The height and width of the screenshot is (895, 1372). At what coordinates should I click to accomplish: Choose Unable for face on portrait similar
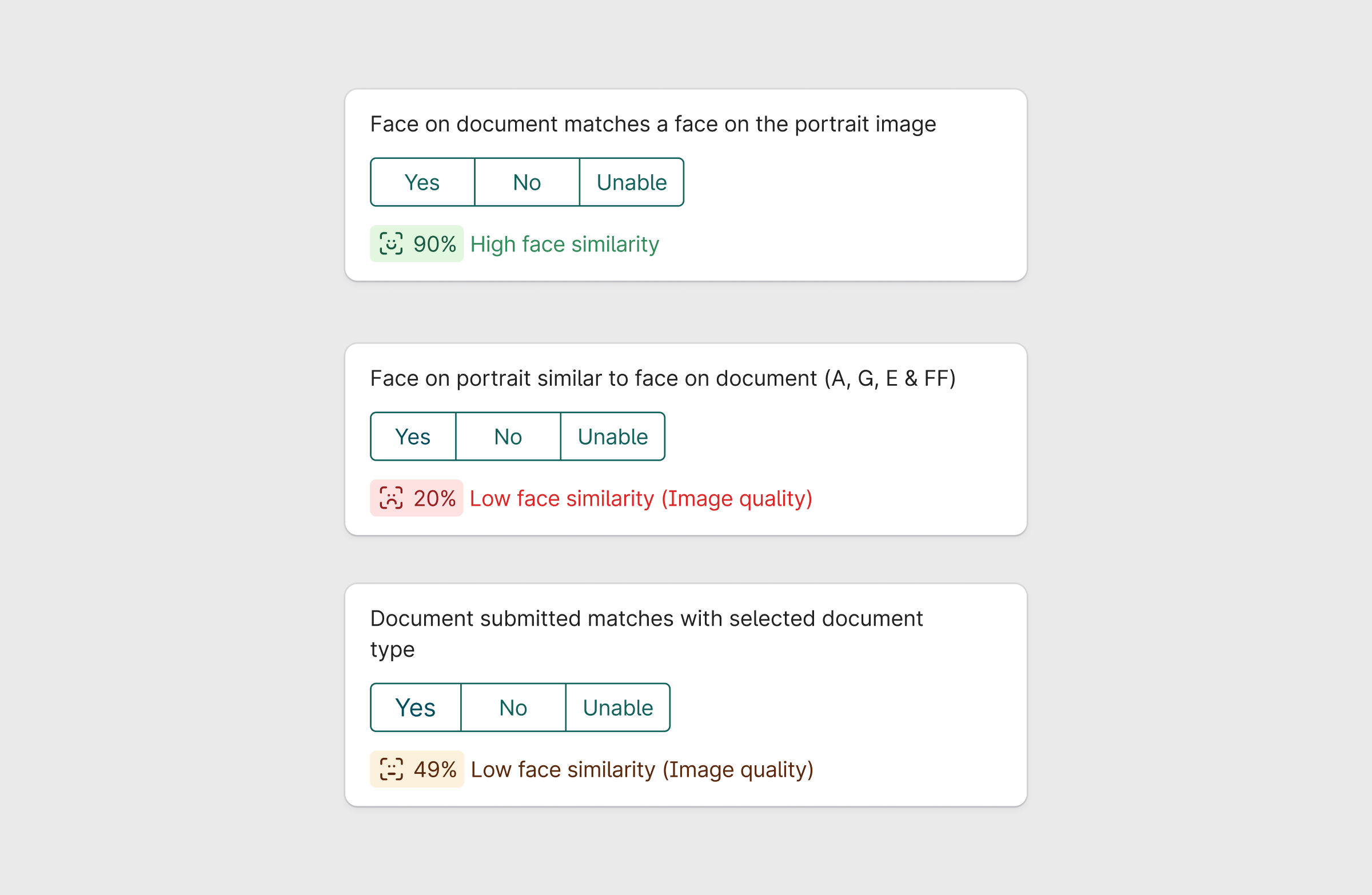pyautogui.click(x=612, y=436)
